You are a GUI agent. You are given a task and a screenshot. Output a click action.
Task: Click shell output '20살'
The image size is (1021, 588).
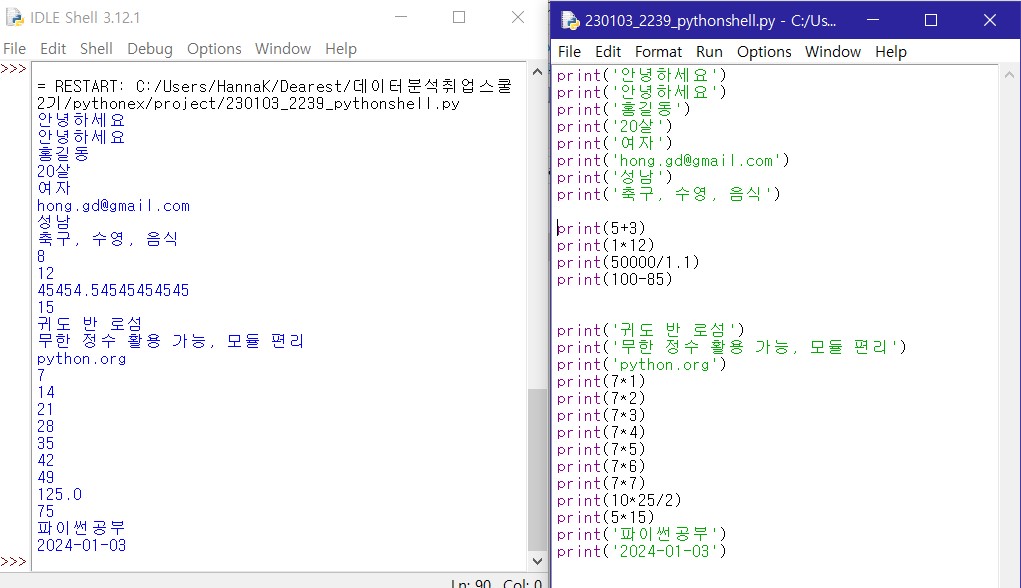point(53,171)
